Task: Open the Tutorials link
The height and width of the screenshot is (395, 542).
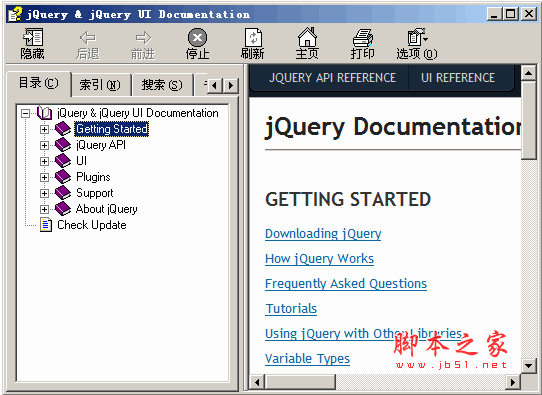Action: pyautogui.click(x=291, y=309)
